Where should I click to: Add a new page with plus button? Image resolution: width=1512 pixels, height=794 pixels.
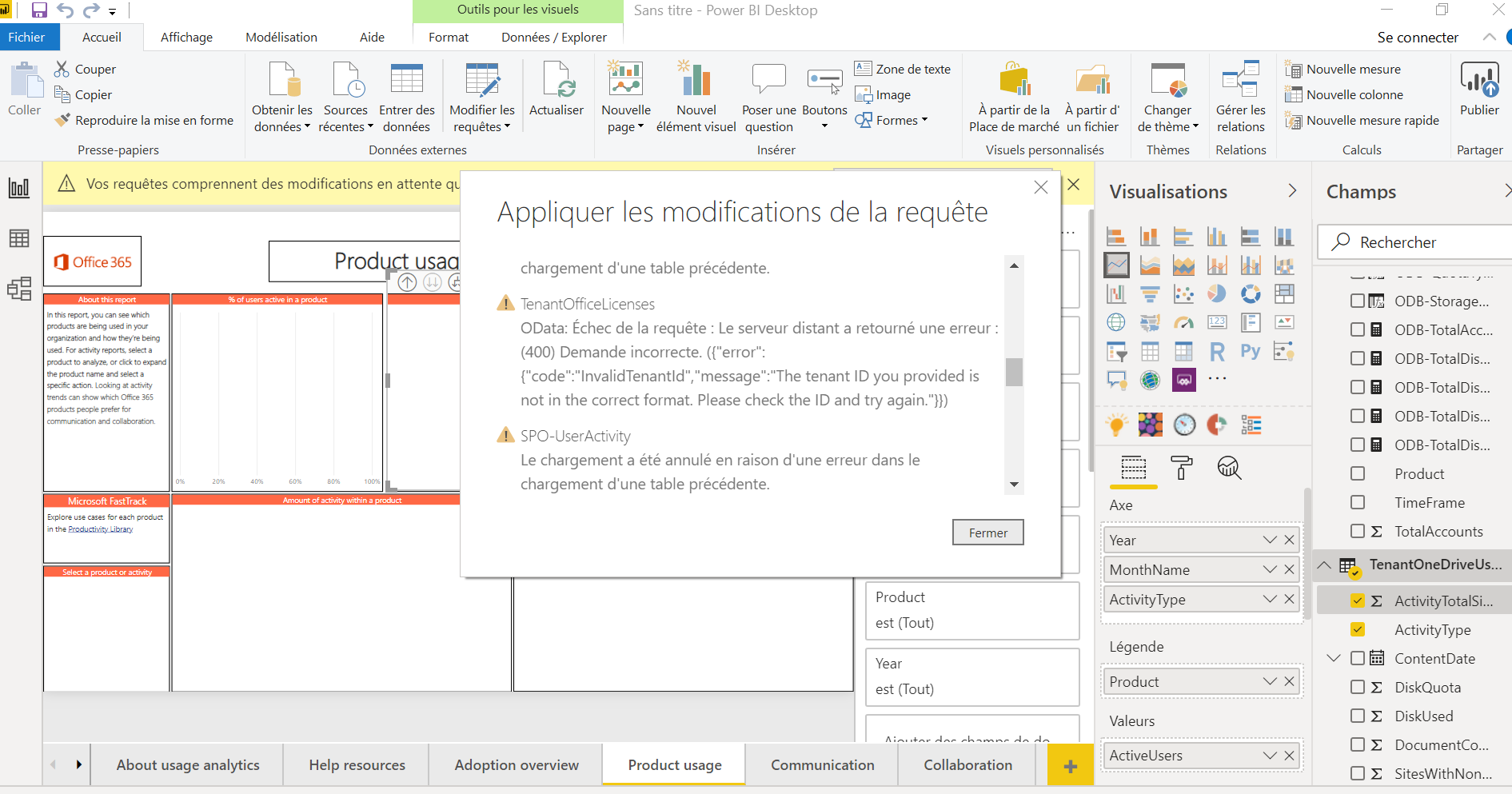pos(1071,766)
